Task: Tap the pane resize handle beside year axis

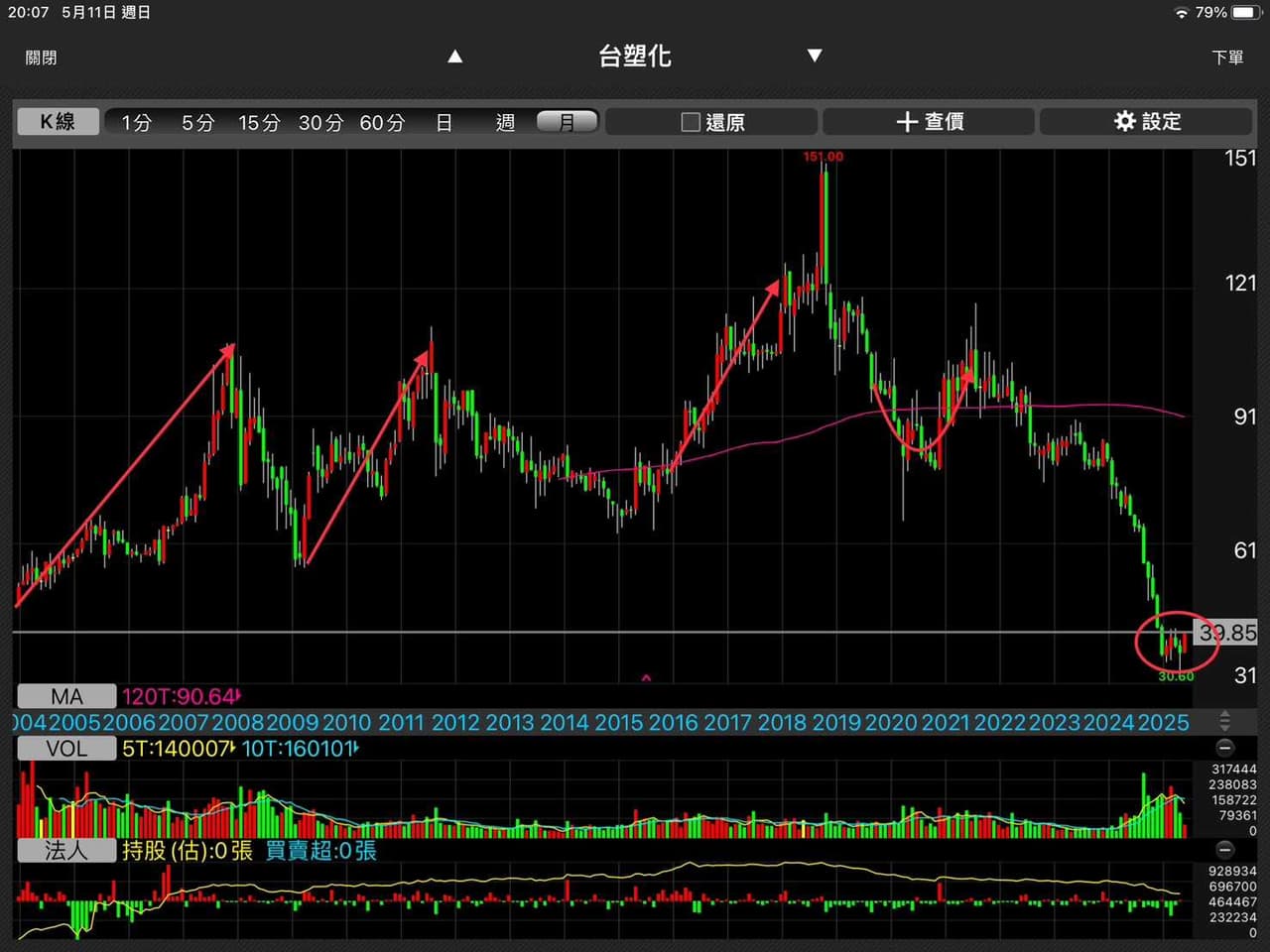Action: [1225, 722]
